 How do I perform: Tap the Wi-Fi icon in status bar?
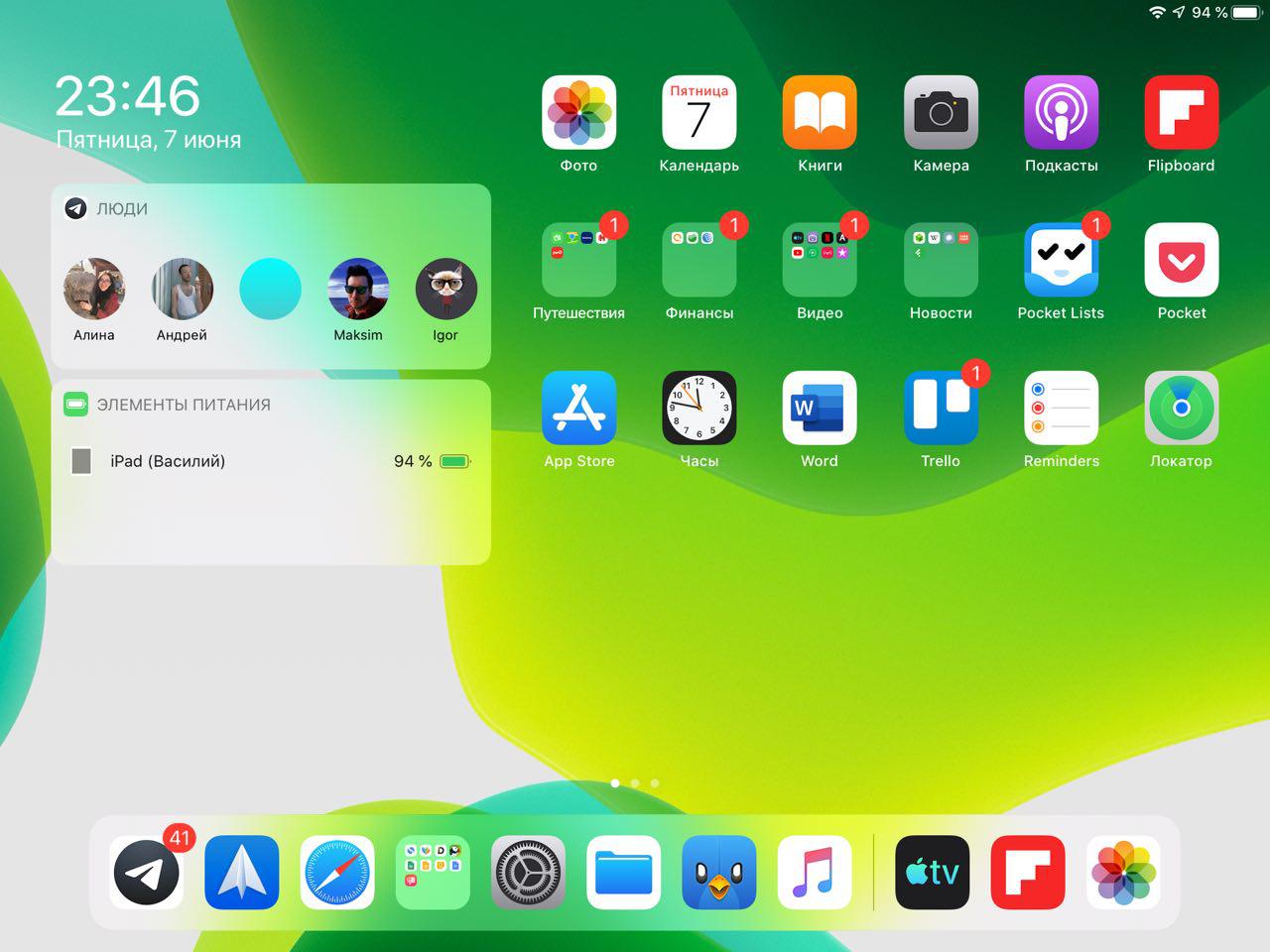pyautogui.click(x=1157, y=12)
